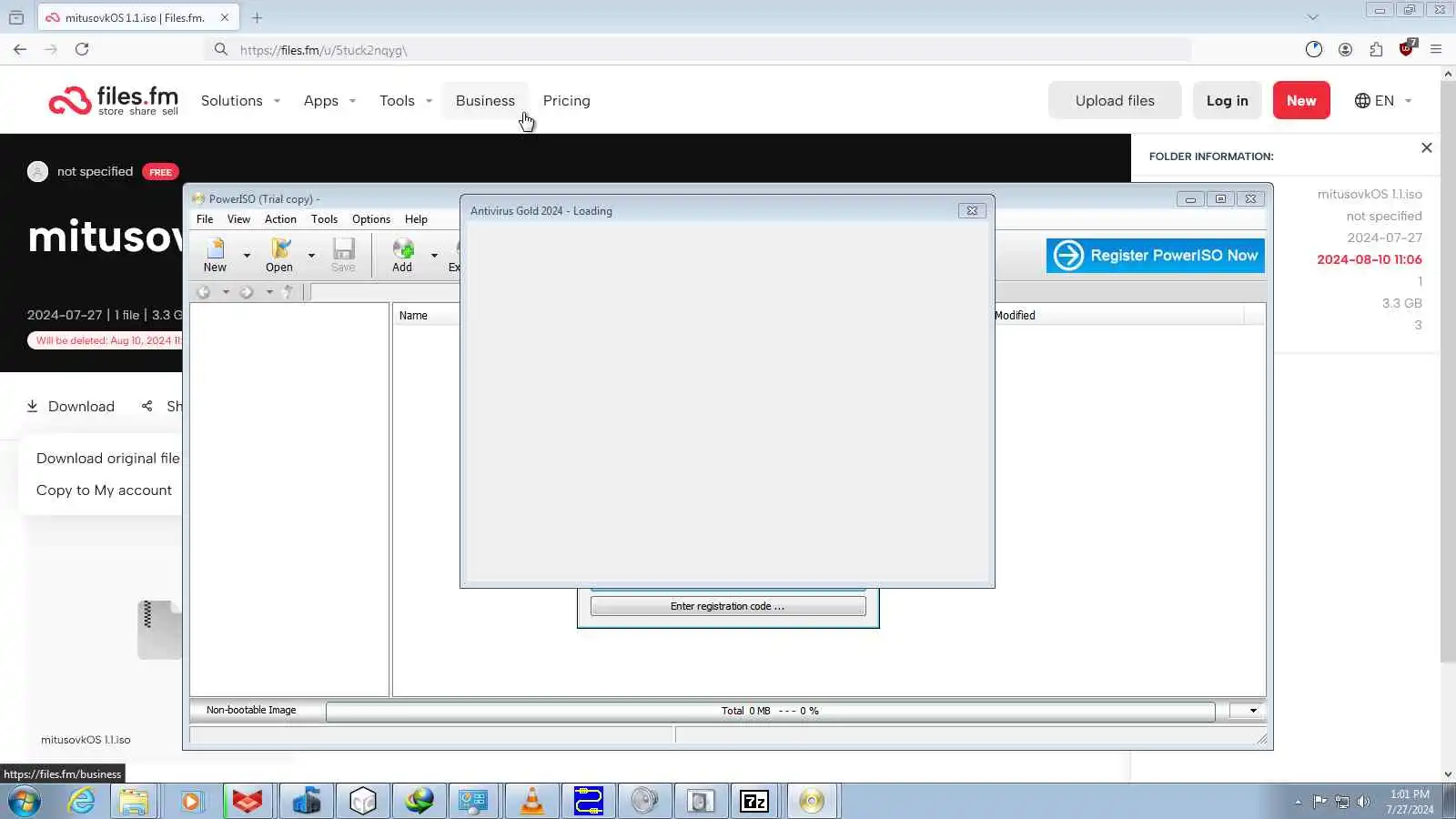Click the PowerISO disc icon on taskbar
1456x819 pixels.
(x=811, y=802)
